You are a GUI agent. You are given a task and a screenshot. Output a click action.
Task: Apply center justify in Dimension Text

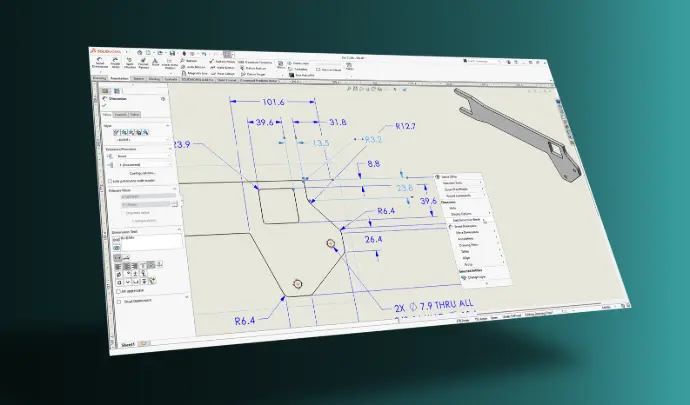127,266
